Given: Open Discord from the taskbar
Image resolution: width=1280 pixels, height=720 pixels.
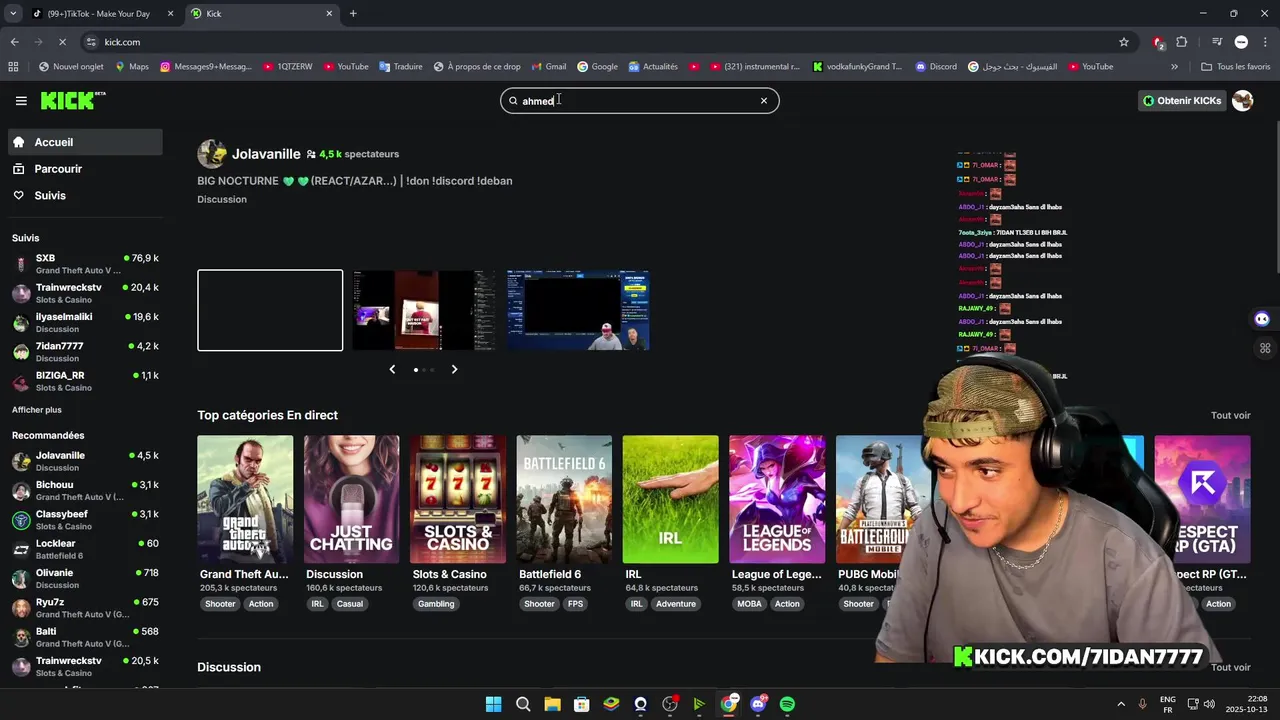Looking at the screenshot, I should tap(758, 704).
